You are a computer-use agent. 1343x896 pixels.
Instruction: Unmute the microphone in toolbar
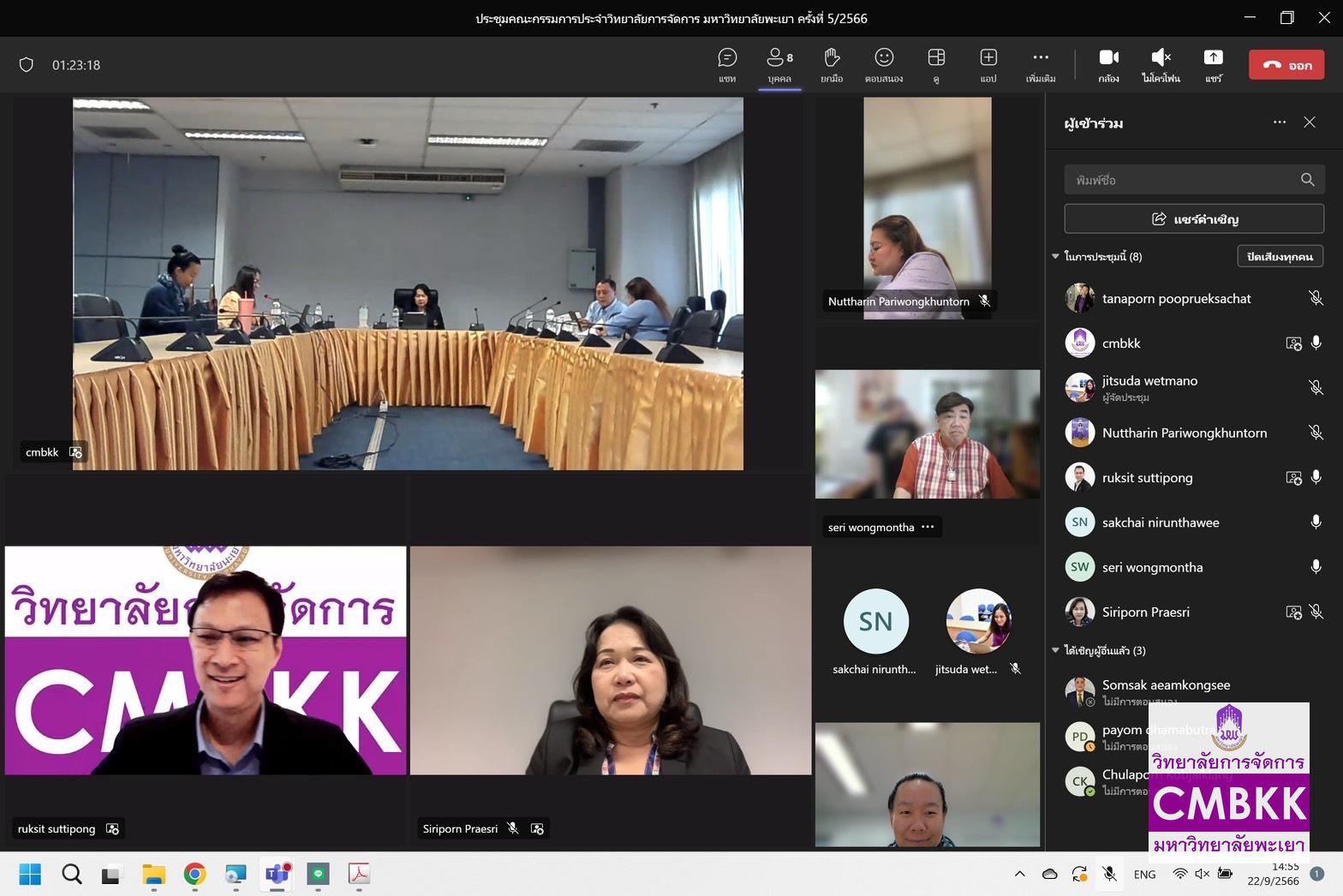[1161, 64]
